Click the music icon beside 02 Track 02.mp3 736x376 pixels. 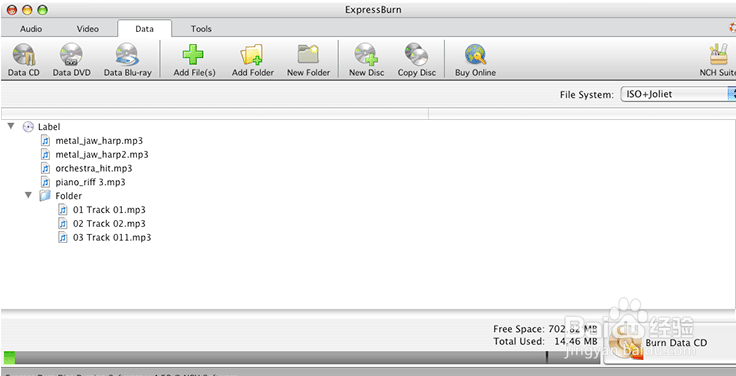tap(63, 223)
